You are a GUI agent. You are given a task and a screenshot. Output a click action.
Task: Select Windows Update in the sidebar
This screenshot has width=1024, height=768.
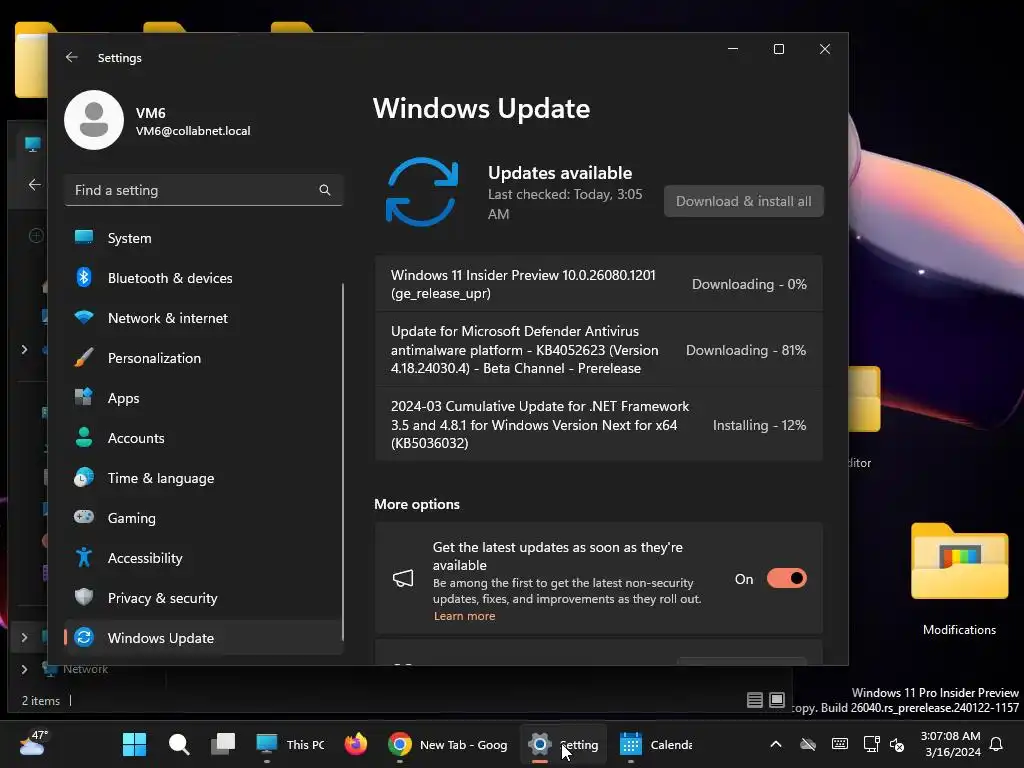point(203,638)
